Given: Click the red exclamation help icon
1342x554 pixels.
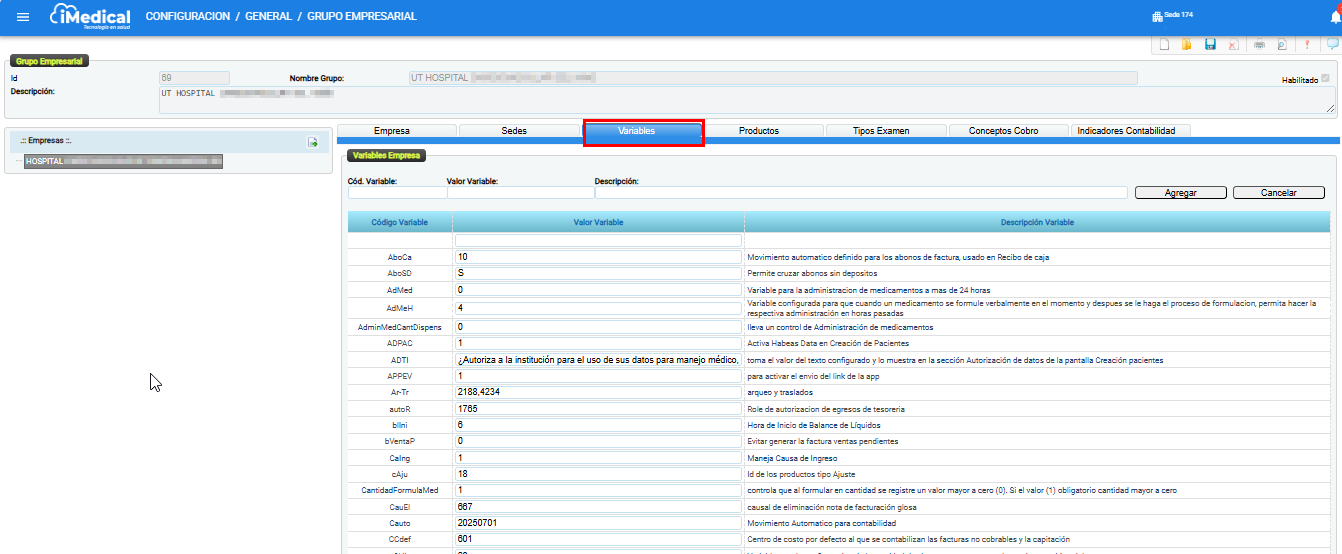Looking at the screenshot, I should click(1307, 44).
